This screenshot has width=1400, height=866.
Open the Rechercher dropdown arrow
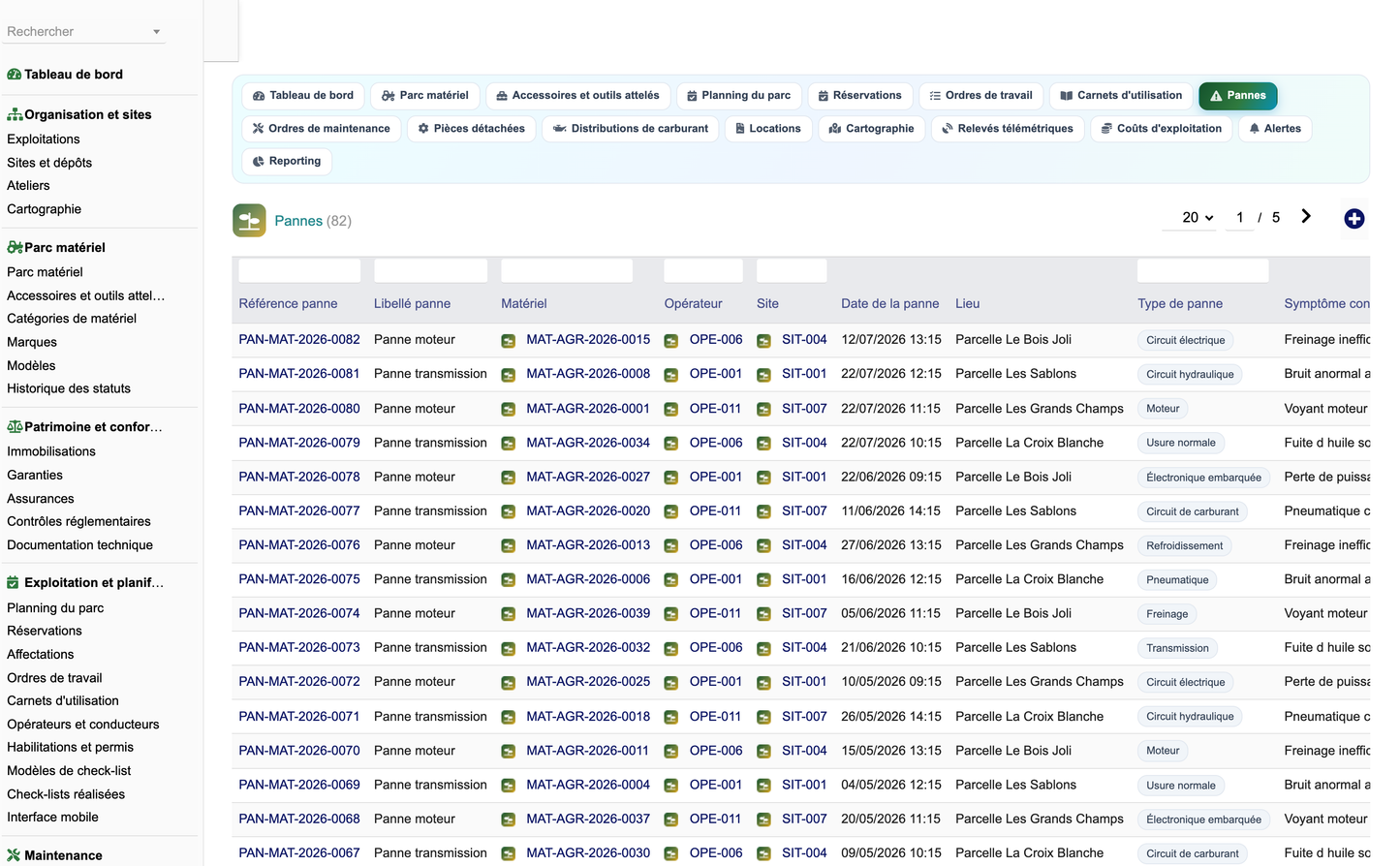coord(156,32)
